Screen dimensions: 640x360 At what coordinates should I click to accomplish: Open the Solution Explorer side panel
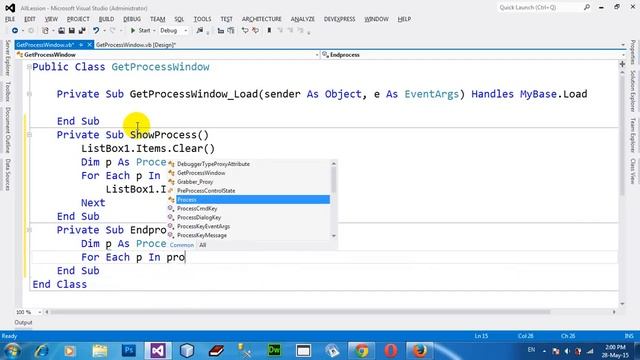click(x=633, y=91)
